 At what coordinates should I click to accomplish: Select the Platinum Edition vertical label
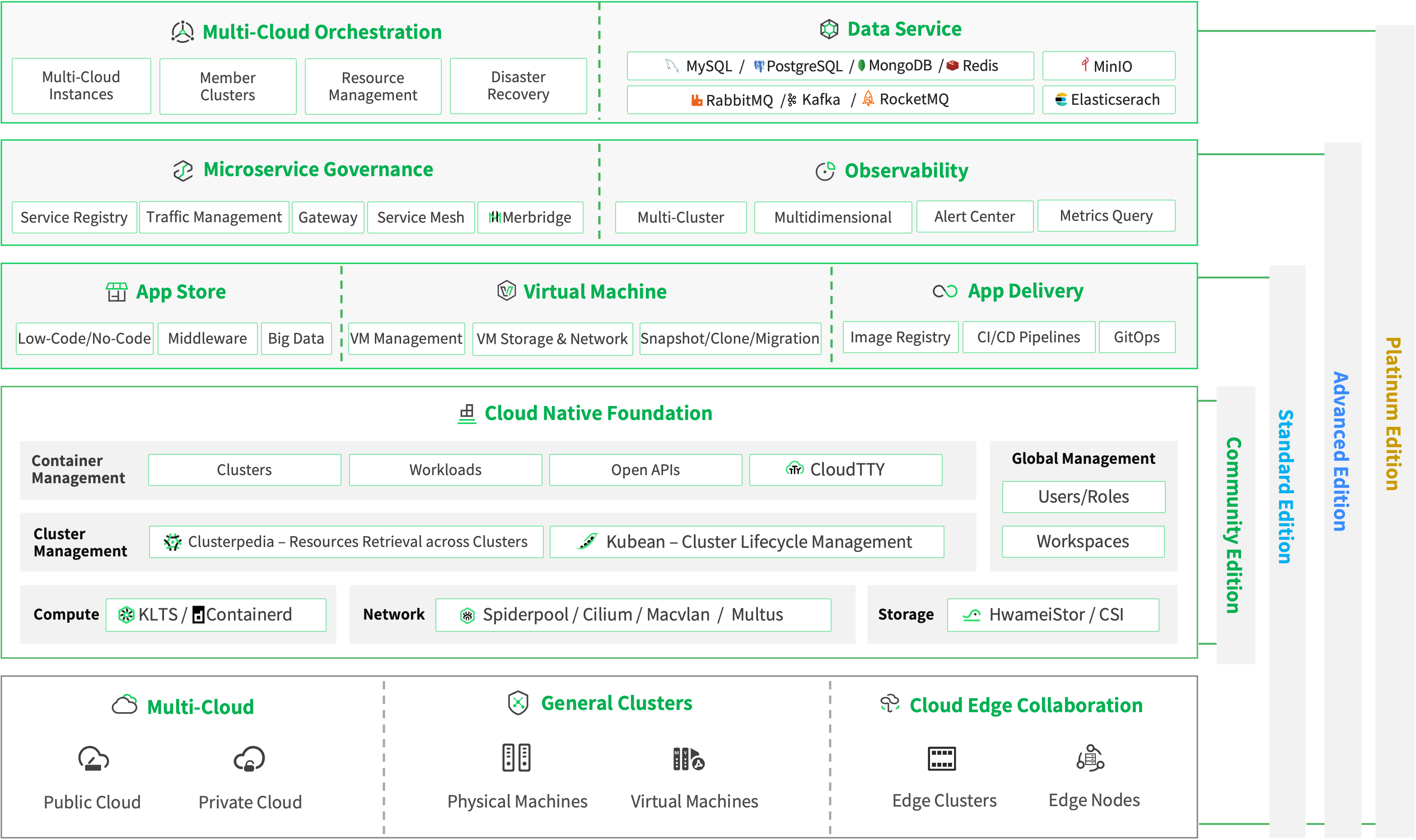pos(1393,413)
